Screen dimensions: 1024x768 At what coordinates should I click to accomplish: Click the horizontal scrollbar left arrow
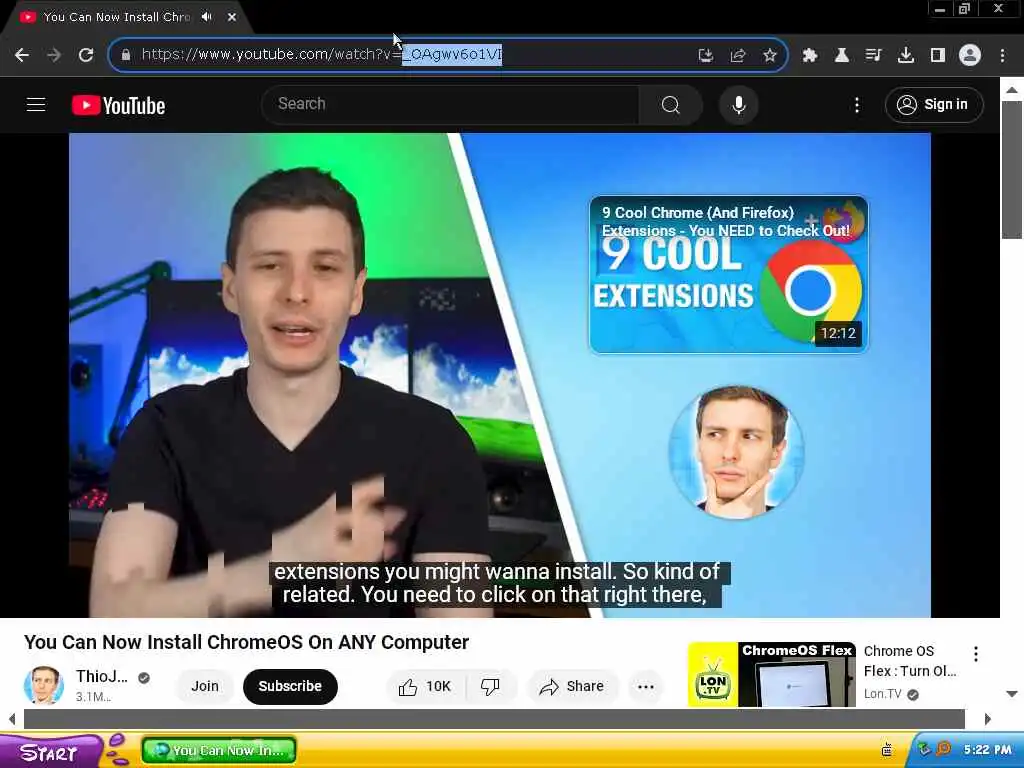tap(12, 719)
